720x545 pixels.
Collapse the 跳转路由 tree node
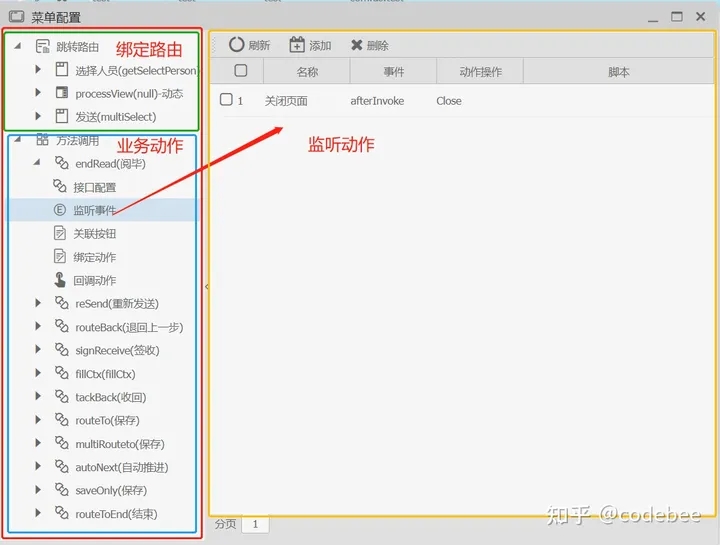[18, 45]
